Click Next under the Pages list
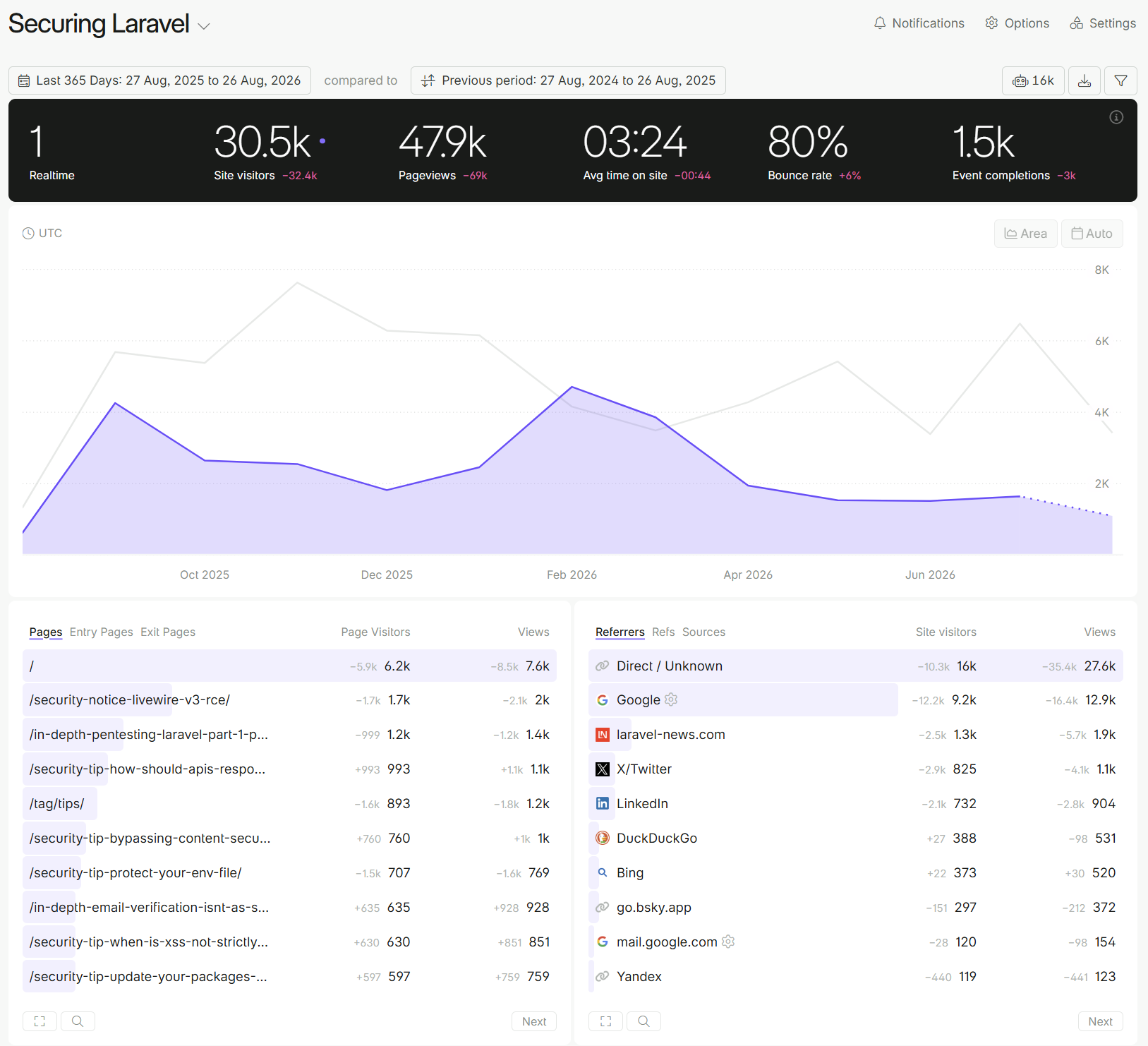 tap(534, 1021)
